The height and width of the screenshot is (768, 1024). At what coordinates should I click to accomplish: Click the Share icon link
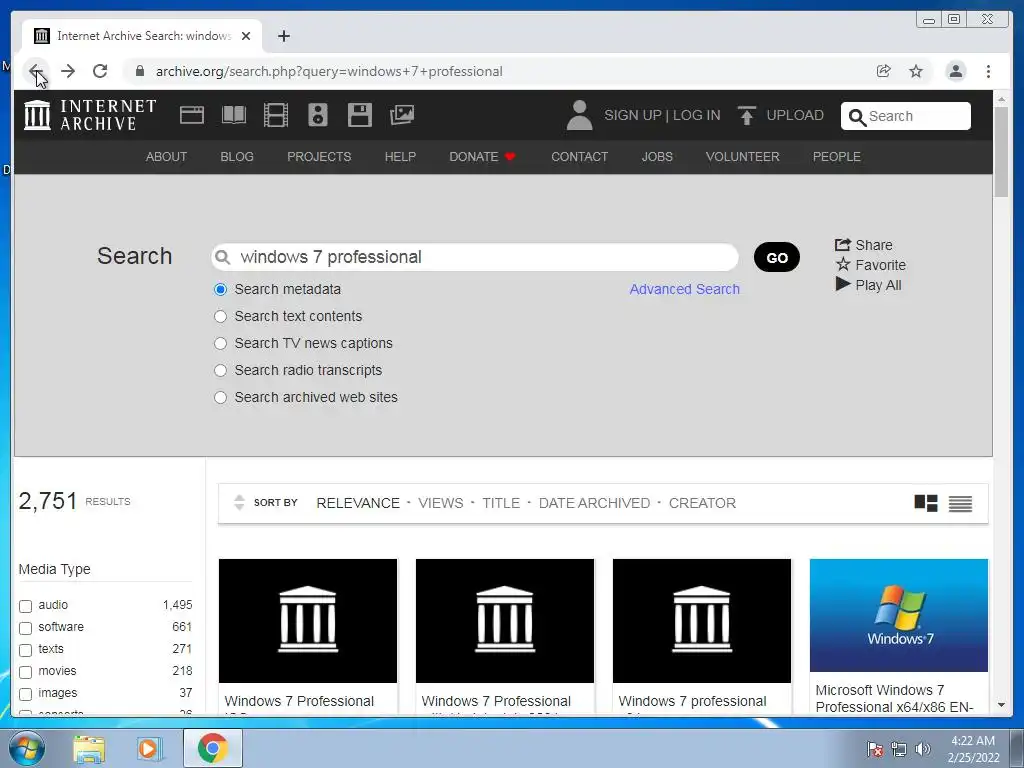click(x=863, y=245)
